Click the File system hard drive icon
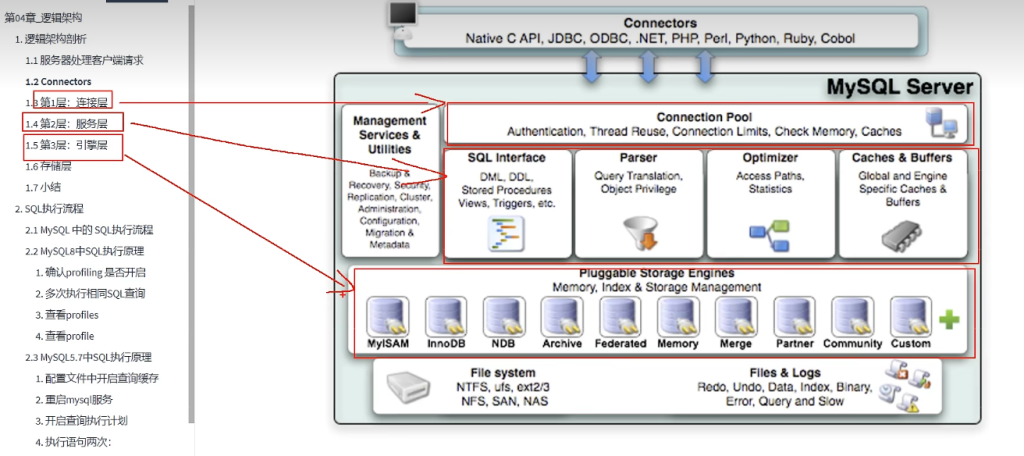The height and width of the screenshot is (456, 1024). (x=412, y=388)
